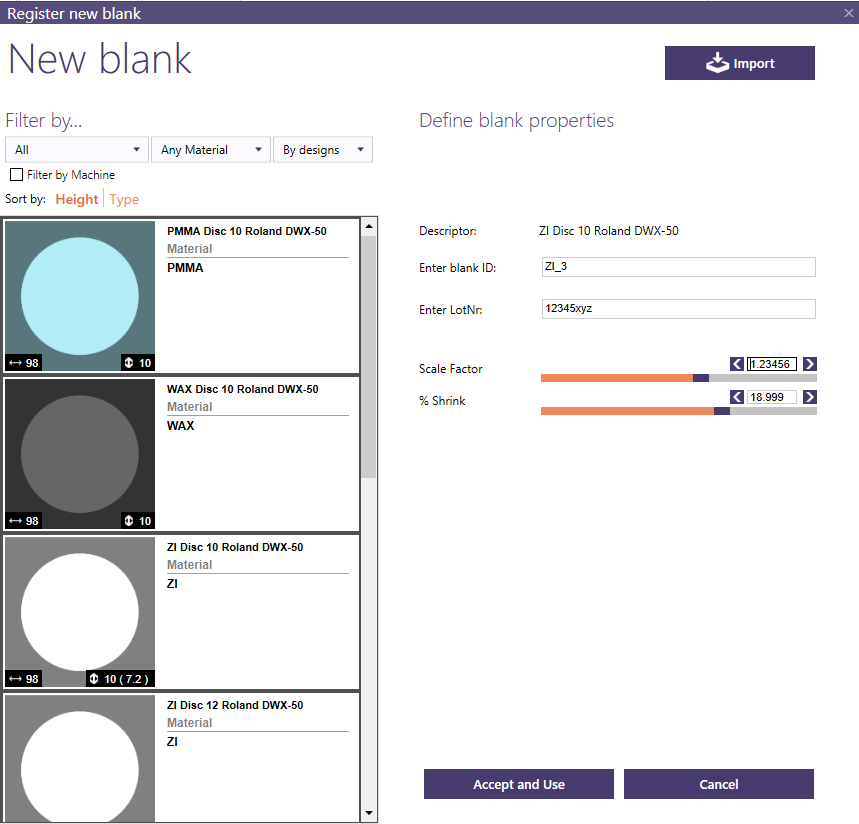The image size is (859, 824).
Task: Click the height 10 badge on PMMA disc
Action: click(x=138, y=363)
